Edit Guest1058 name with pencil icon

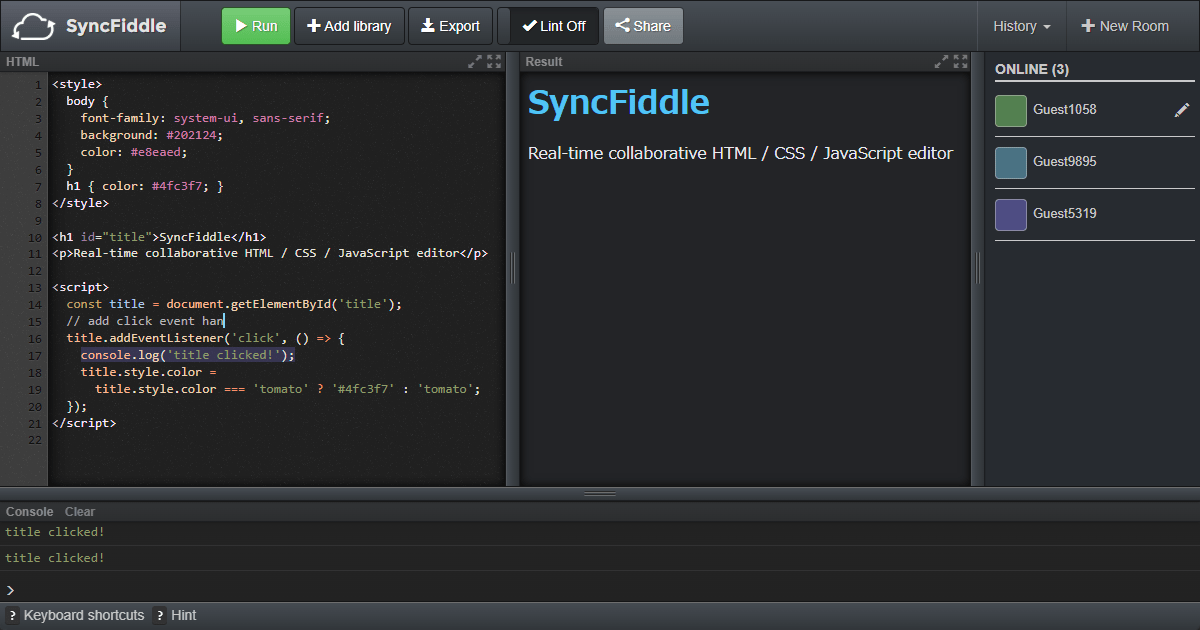coord(1182,110)
